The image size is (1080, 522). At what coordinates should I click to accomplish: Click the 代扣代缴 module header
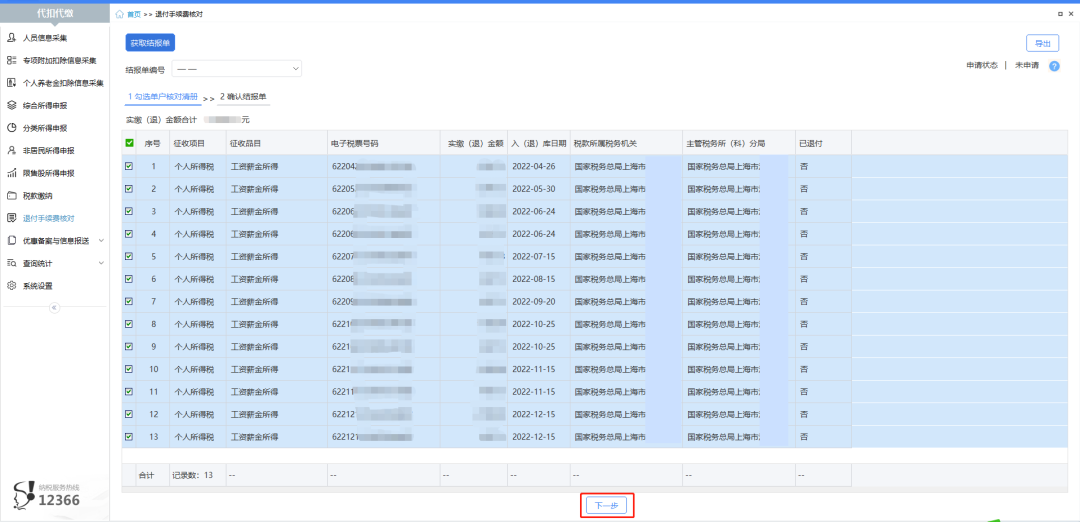(54, 14)
